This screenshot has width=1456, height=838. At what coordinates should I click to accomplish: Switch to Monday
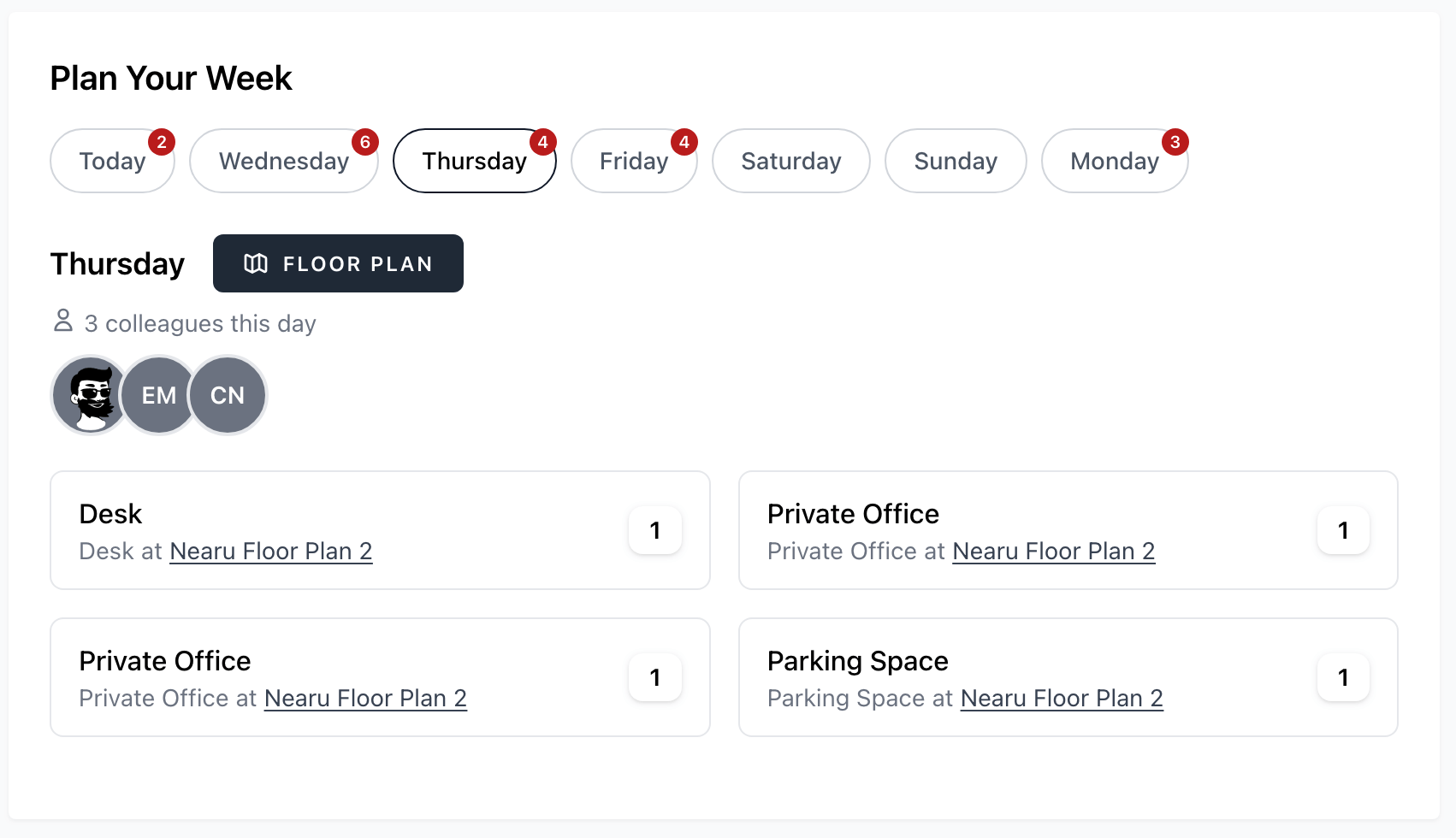1115,161
